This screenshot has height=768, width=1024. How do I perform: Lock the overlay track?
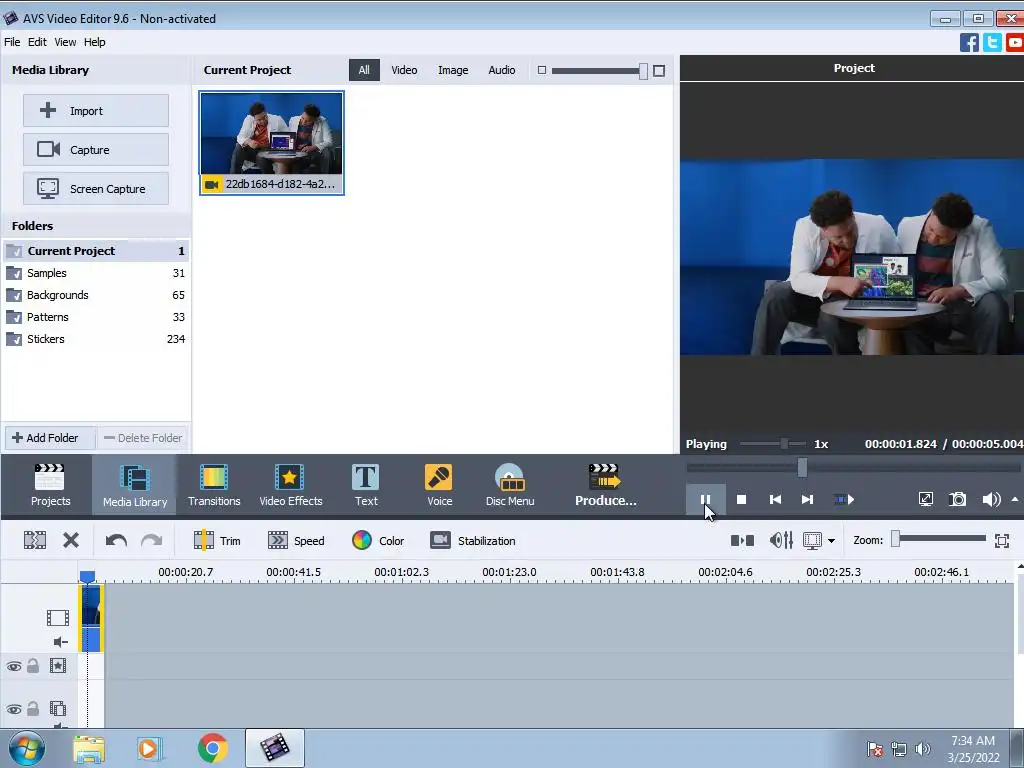33,709
